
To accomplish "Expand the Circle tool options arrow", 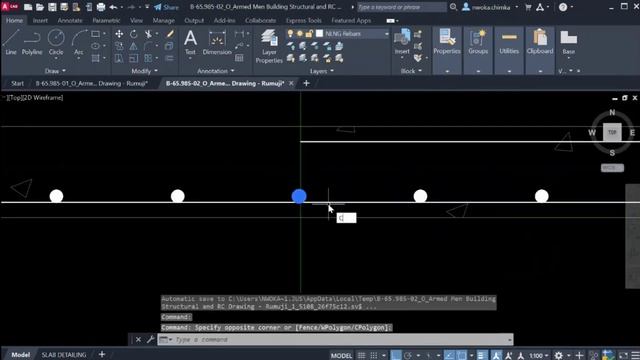I will point(56,59).
